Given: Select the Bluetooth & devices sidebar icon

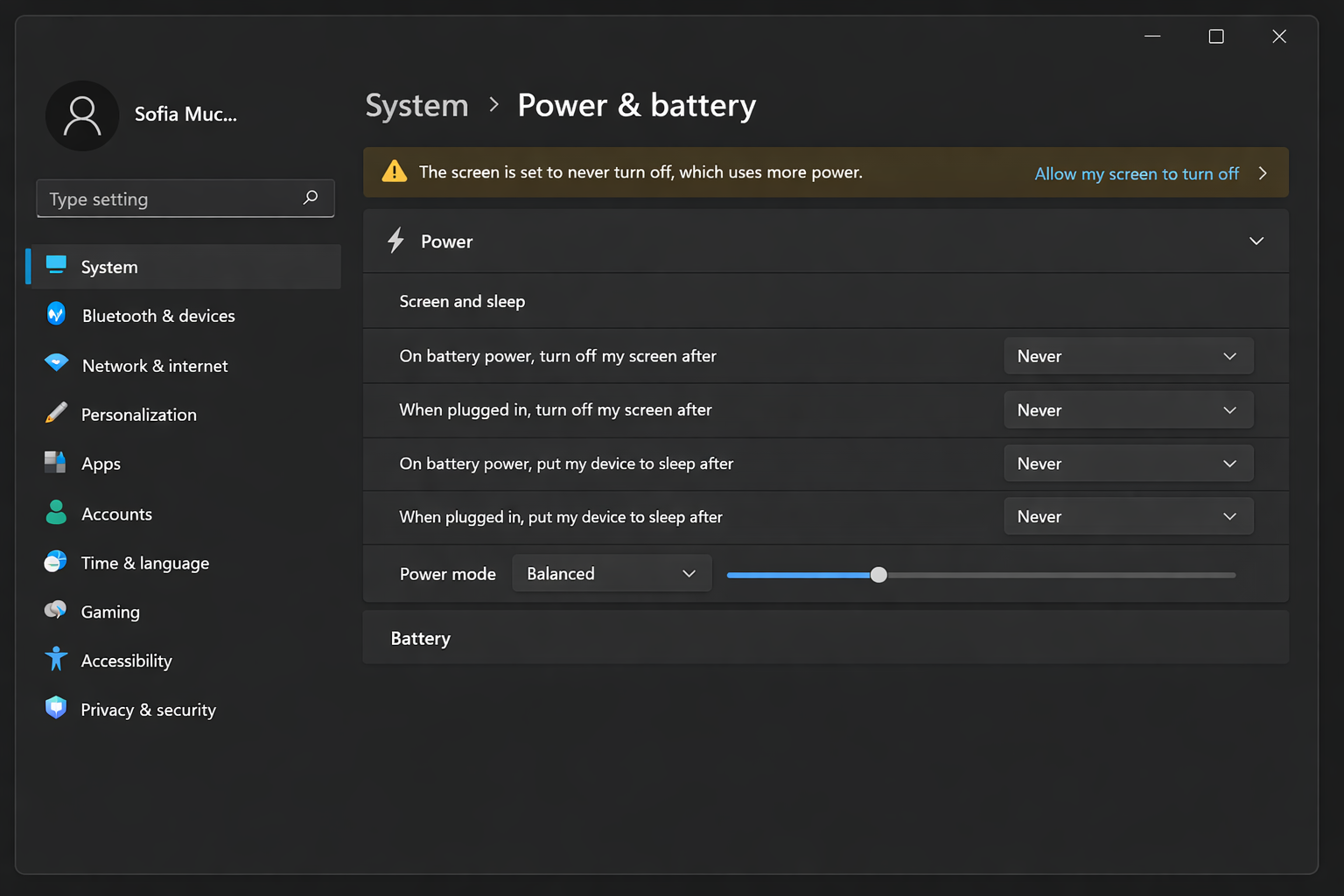Looking at the screenshot, I should coord(56,315).
